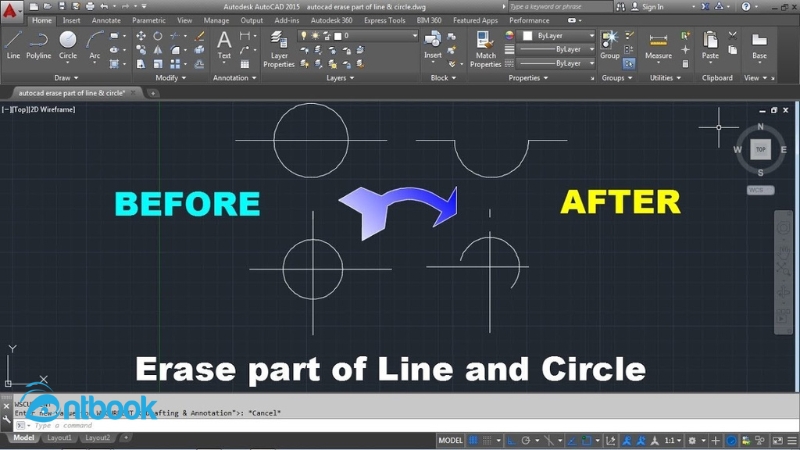Toggle object snap in status bar
Screen dimensions: 800x450
586,440
